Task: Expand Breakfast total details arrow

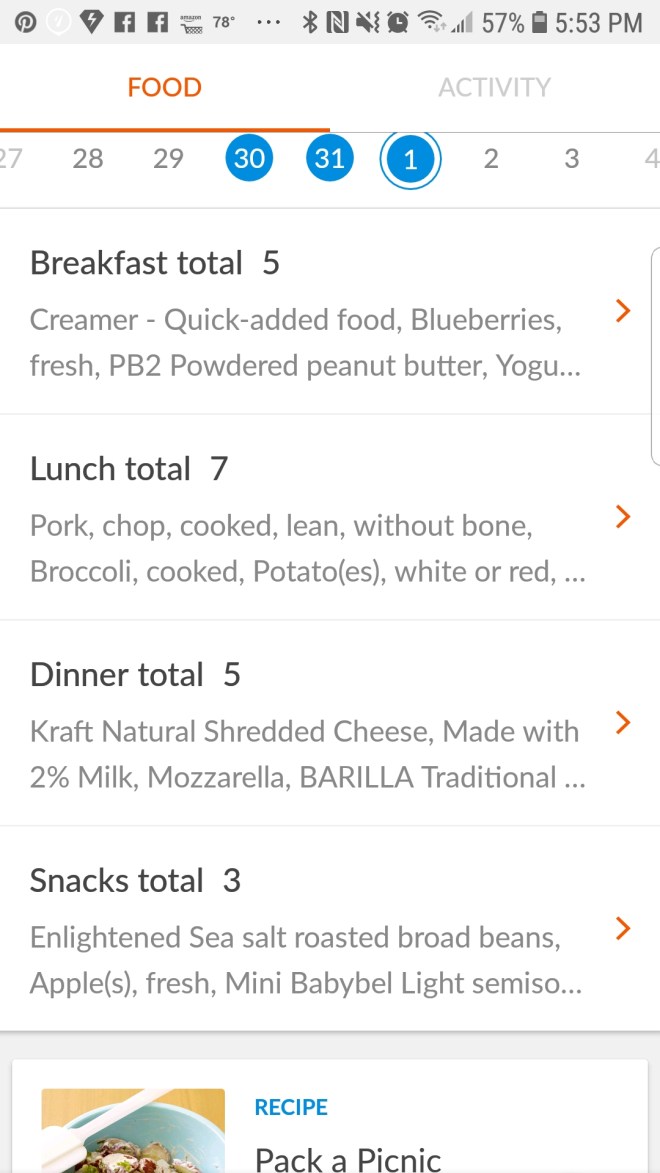Action: pyautogui.click(x=623, y=311)
